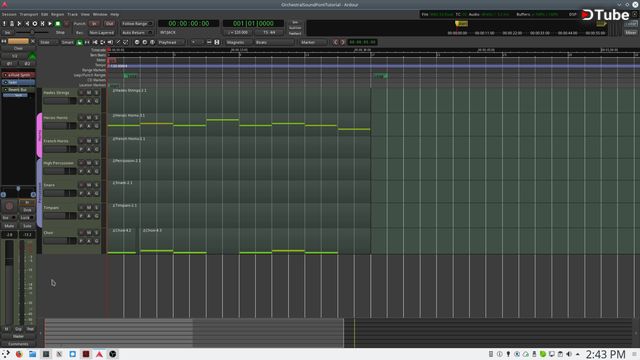
Task: Go to session end transport button
Action: [27, 24]
